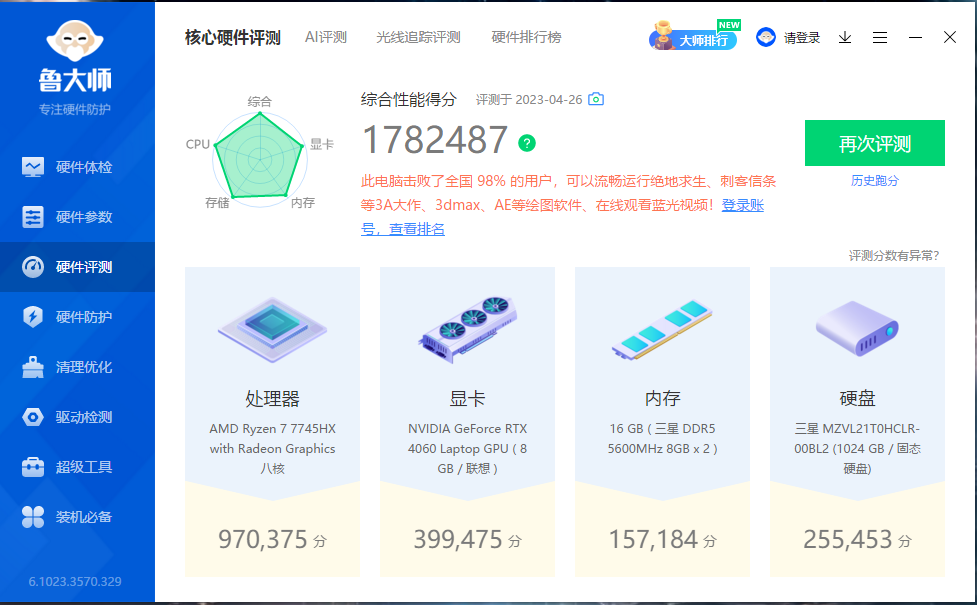
Task: Open 硬件体检 in the sidebar
Action: (x=77, y=167)
